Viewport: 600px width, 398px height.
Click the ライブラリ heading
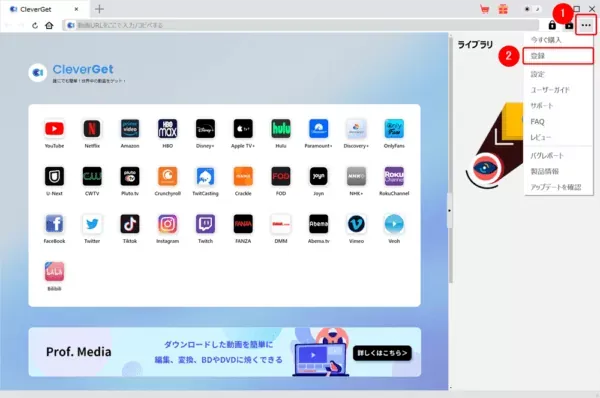[475, 45]
